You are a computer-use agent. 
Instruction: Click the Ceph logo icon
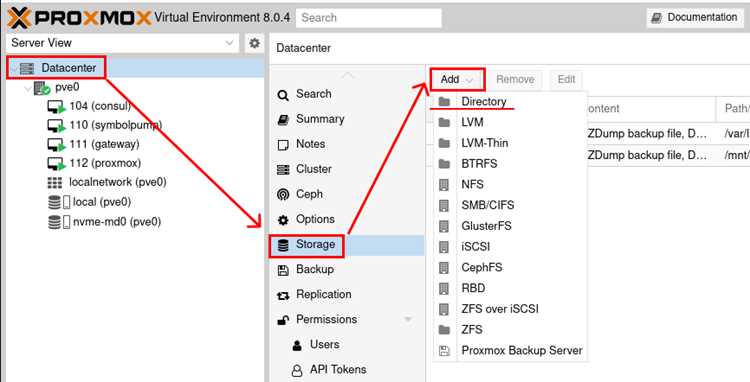283,195
